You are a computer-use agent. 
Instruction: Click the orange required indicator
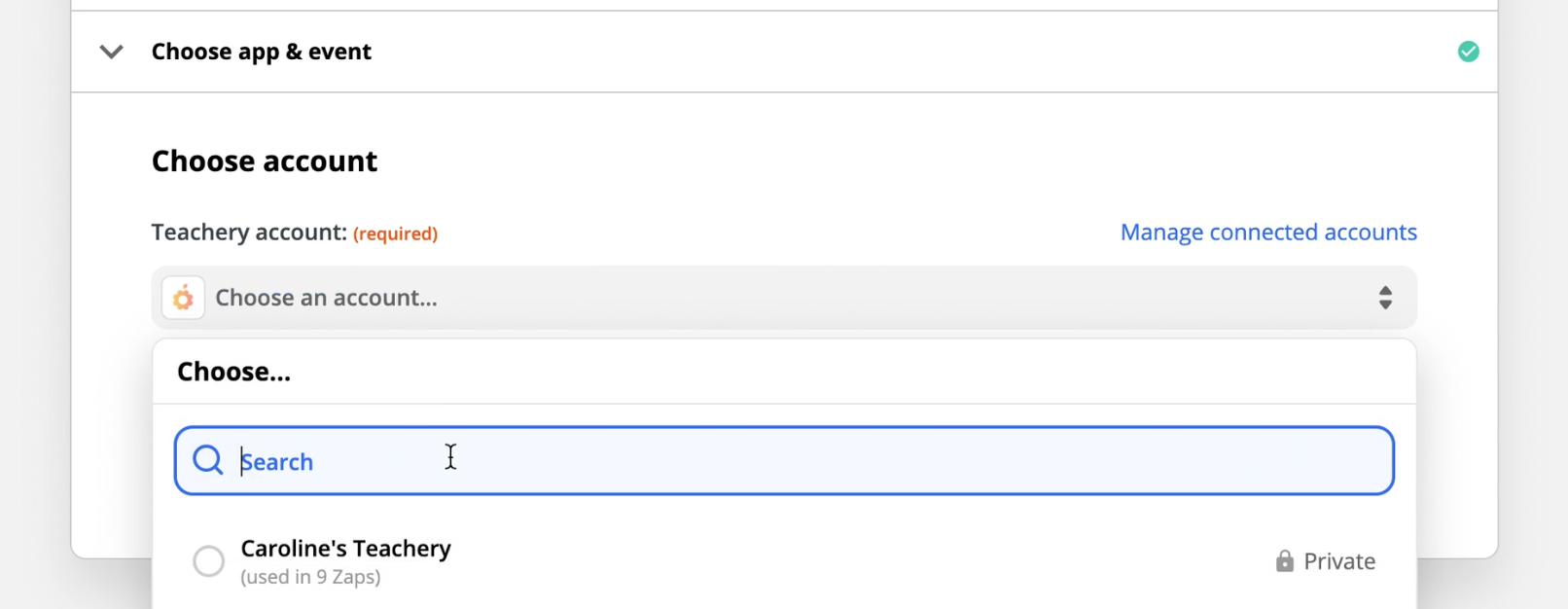pyautogui.click(x=395, y=233)
